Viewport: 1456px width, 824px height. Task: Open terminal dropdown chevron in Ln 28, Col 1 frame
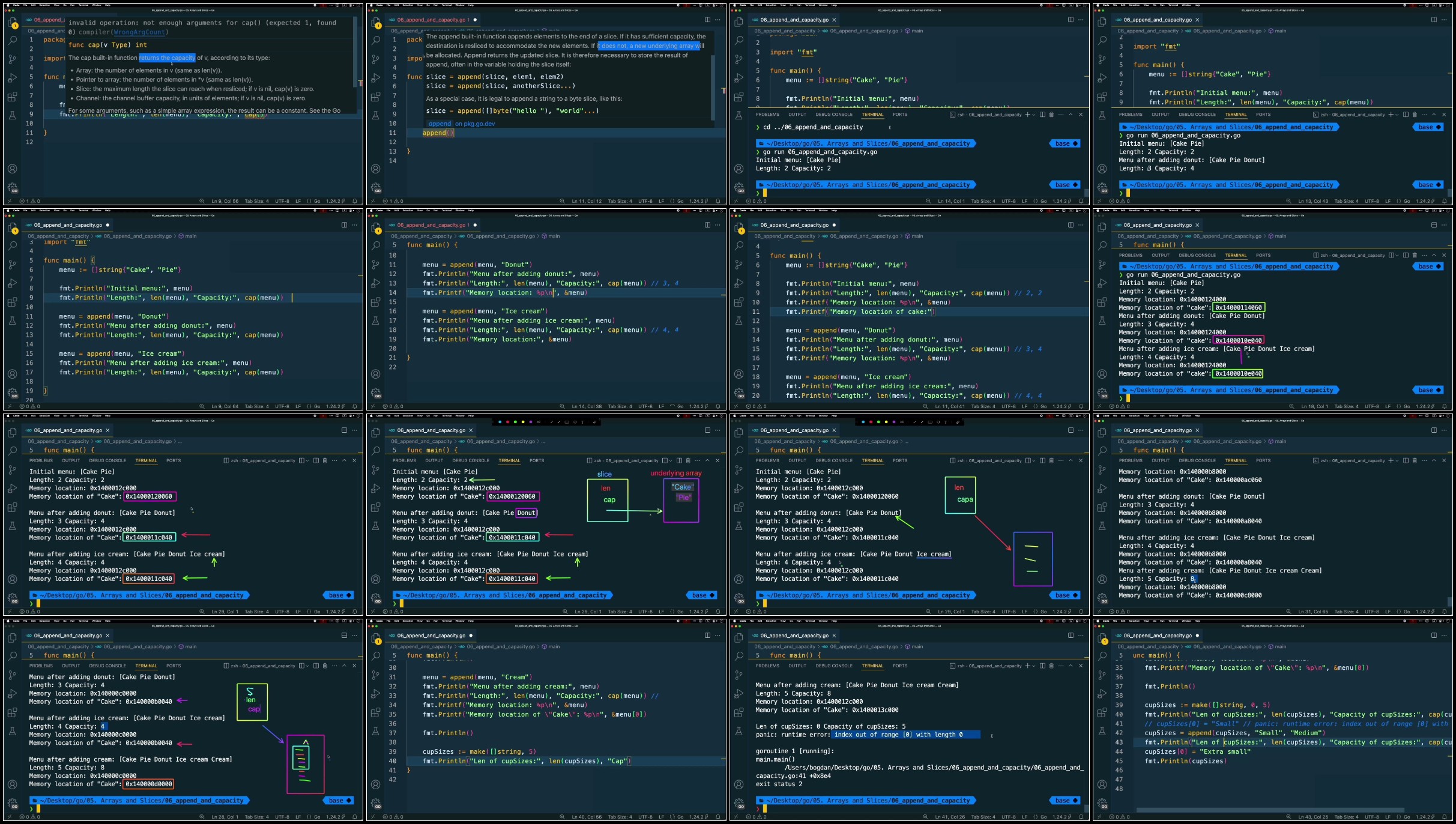coord(307,666)
